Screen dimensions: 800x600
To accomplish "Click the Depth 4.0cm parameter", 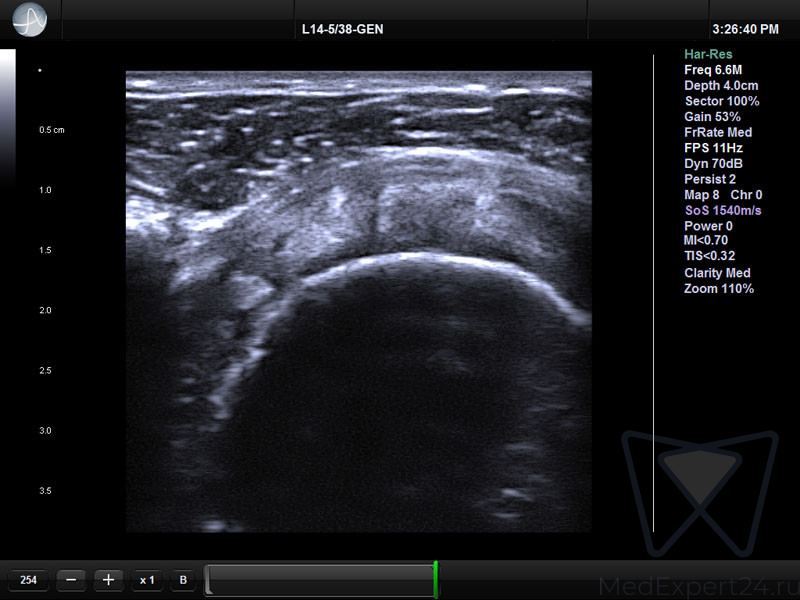I will point(720,86).
